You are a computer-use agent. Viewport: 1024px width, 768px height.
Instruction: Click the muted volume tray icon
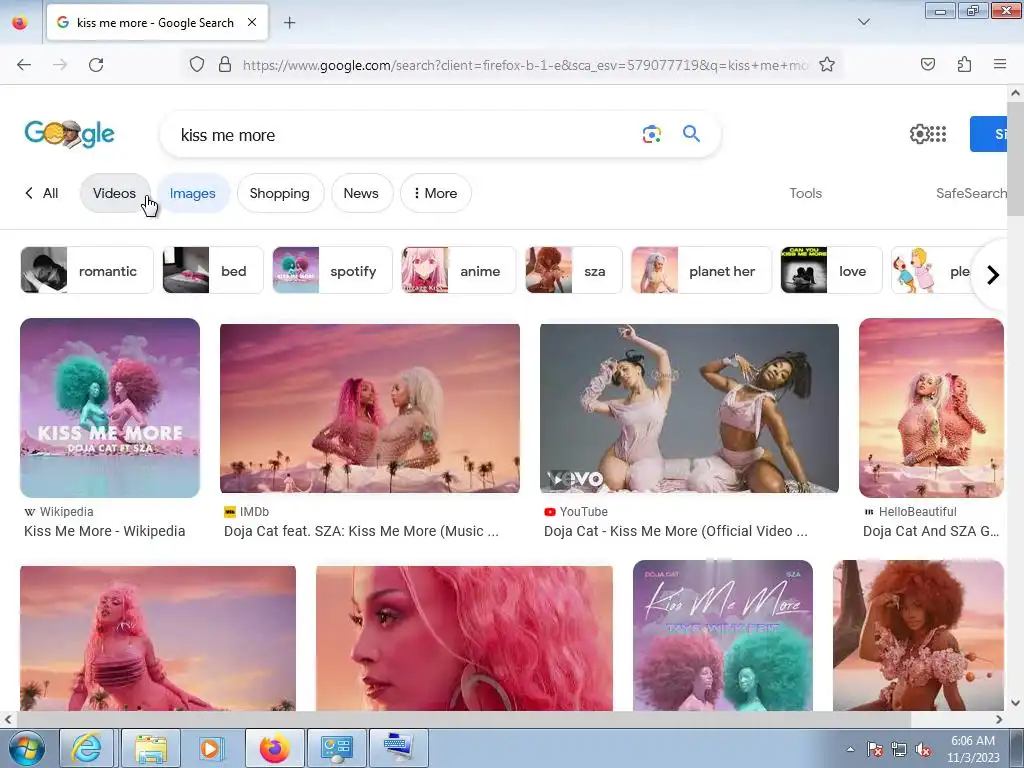click(923, 750)
